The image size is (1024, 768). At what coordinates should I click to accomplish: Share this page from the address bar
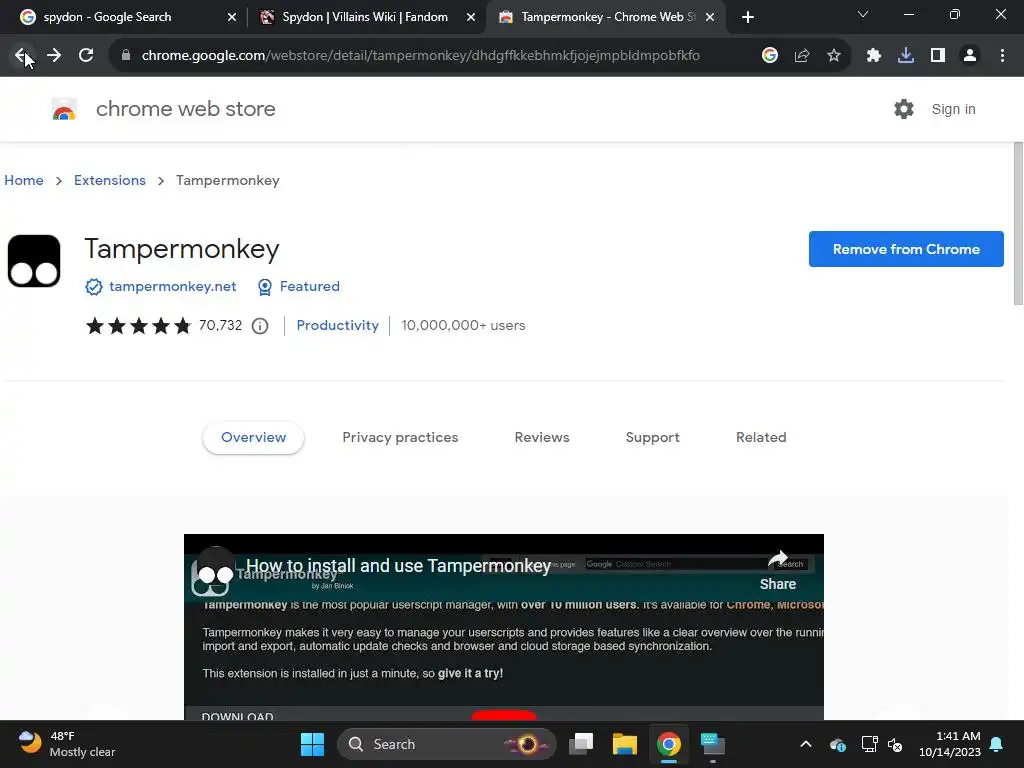802,56
